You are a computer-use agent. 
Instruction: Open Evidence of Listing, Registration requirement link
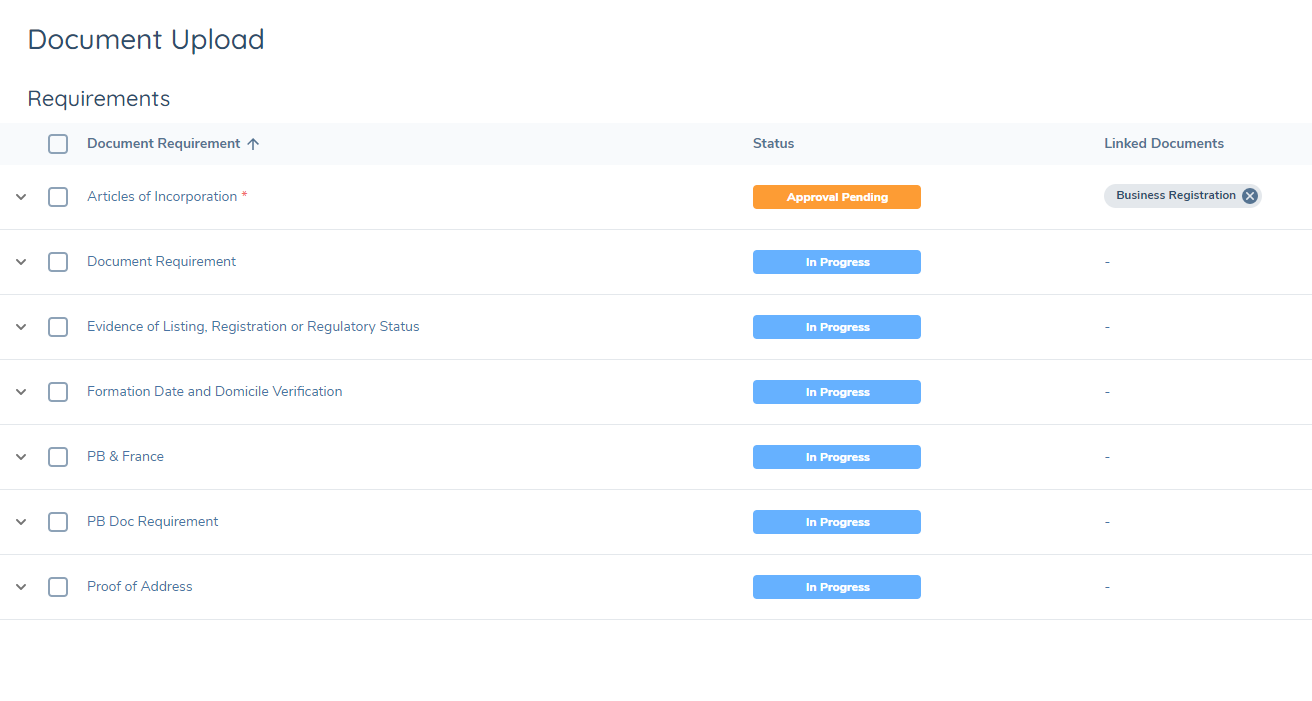click(x=253, y=327)
